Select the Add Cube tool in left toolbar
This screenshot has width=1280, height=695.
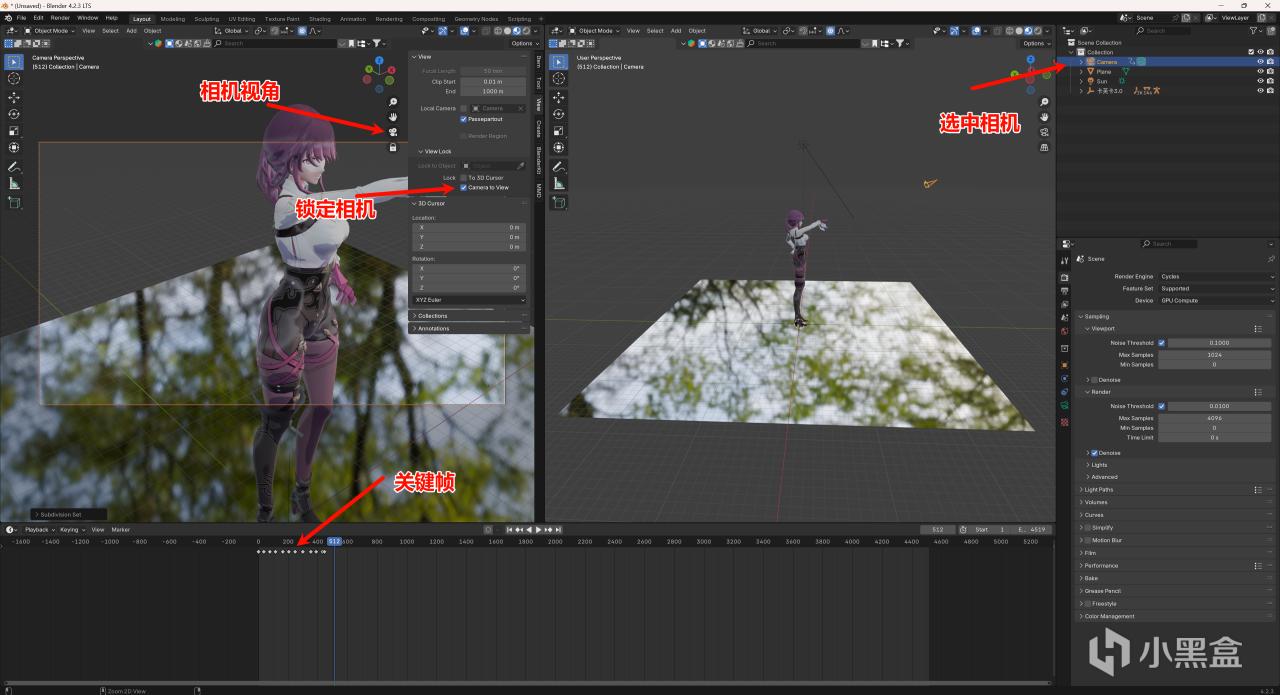tap(14, 203)
